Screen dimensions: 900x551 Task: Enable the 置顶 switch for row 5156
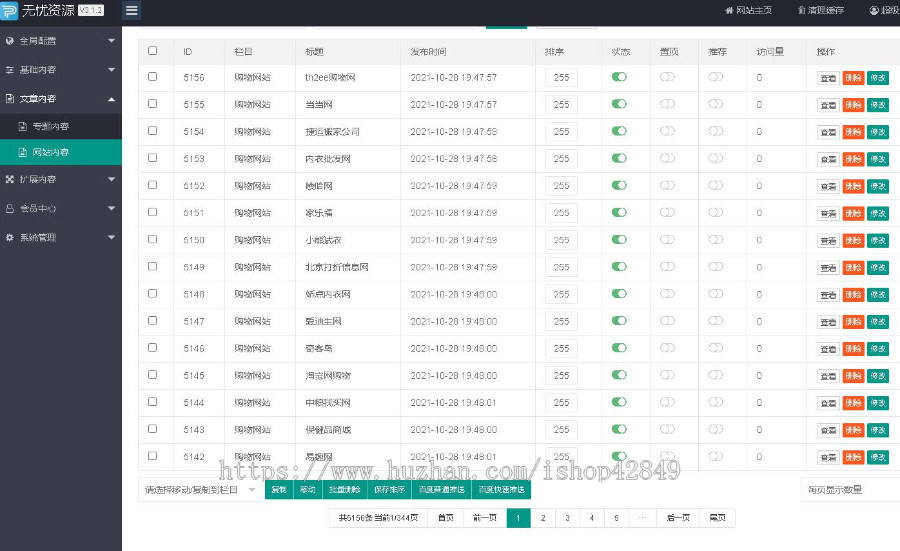click(x=668, y=76)
